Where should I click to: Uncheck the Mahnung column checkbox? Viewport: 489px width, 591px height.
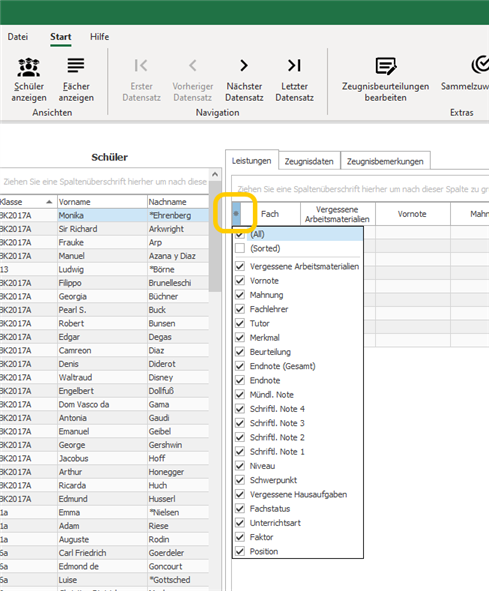240,295
